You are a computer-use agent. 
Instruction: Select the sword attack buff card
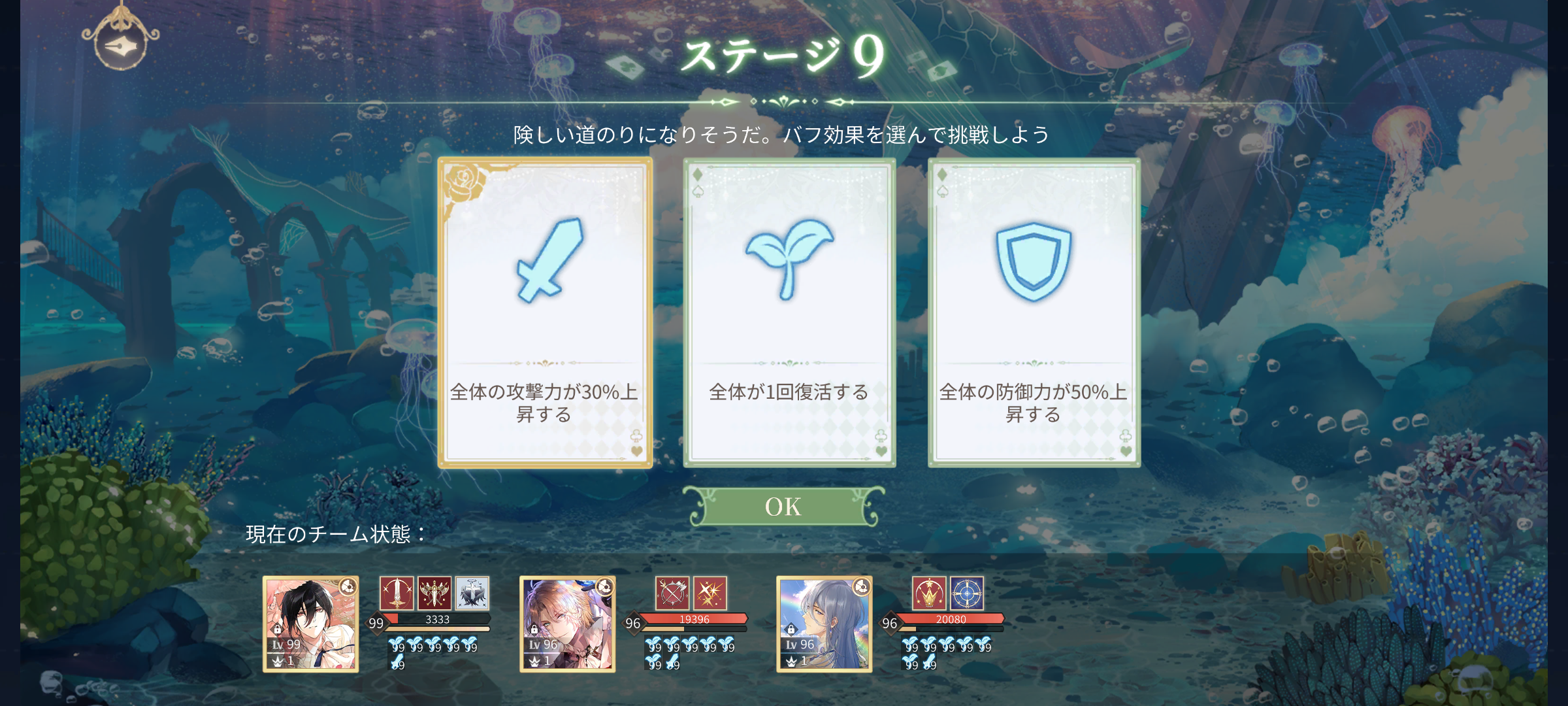tap(545, 312)
